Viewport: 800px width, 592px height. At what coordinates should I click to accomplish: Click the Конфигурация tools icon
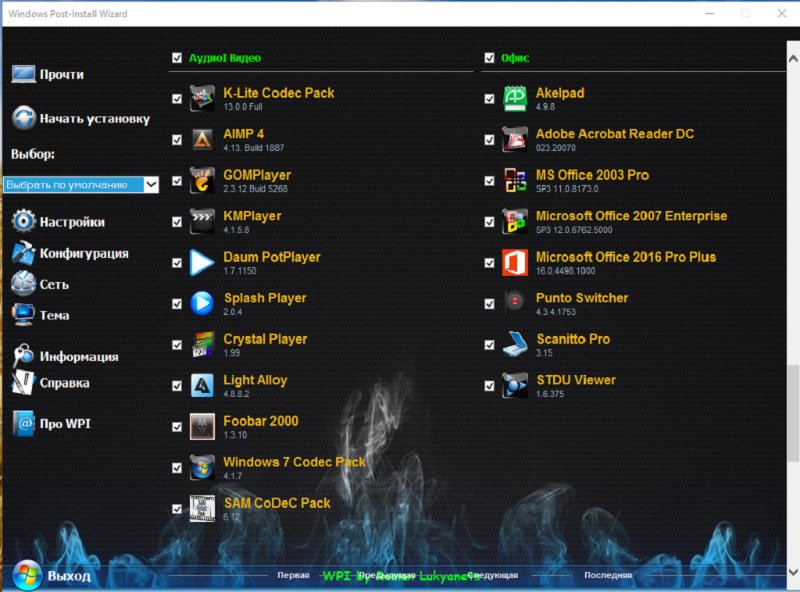[x=23, y=253]
